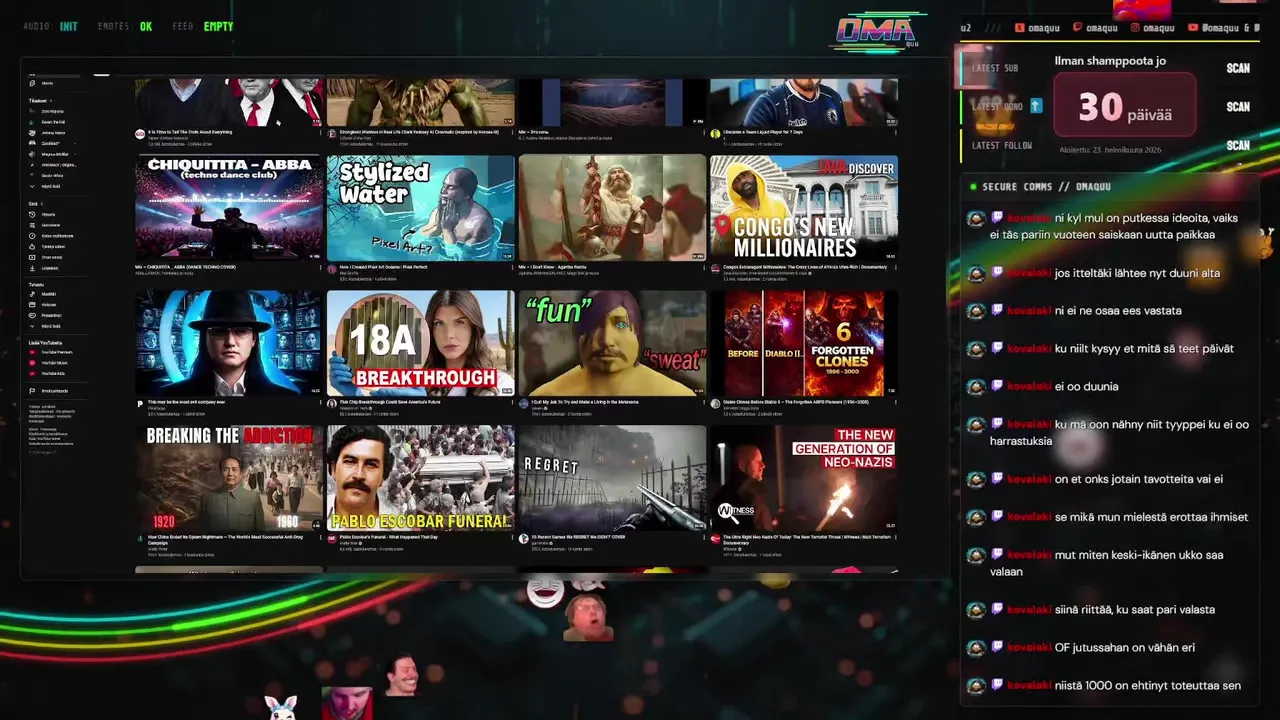Click the FEED EMPTY status label
The image size is (1280, 720).
point(202,27)
